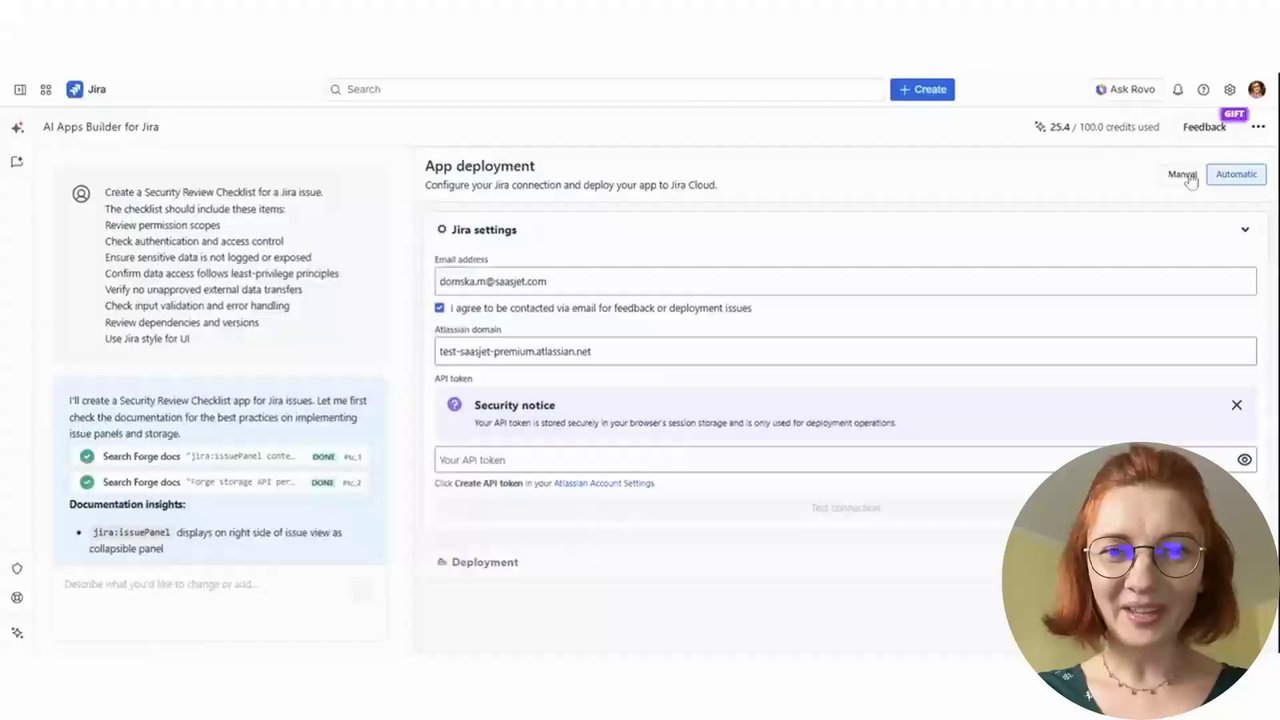Viewport: 1280px width, 720px height.
Task: Toggle the Jira sidebar panel icon
Action: click(20, 89)
